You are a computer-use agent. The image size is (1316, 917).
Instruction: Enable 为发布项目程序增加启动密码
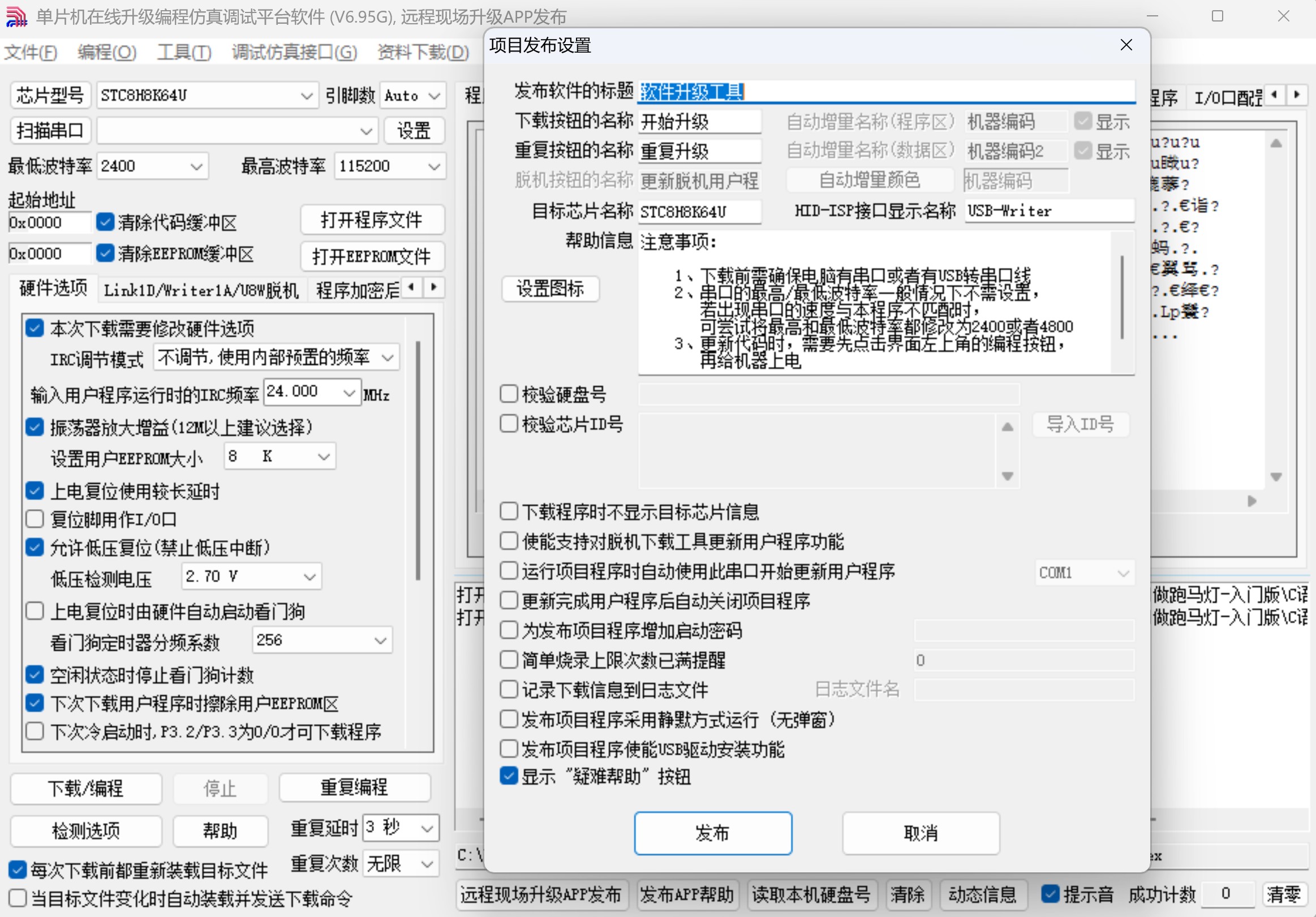[x=509, y=630]
